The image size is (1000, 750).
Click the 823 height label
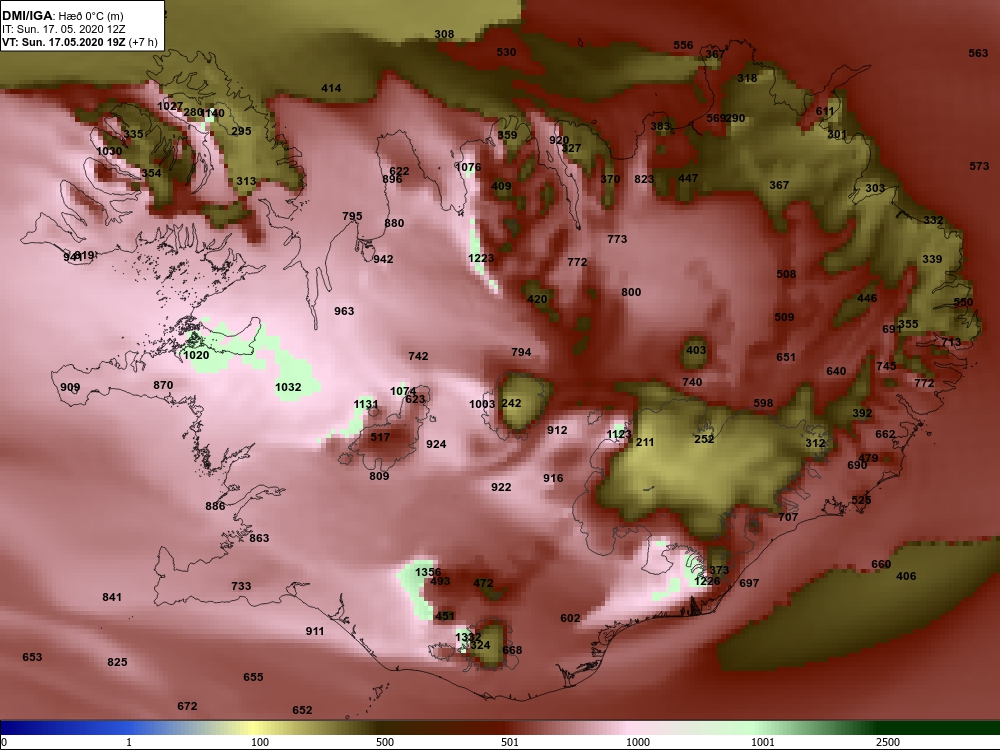pyautogui.click(x=644, y=179)
